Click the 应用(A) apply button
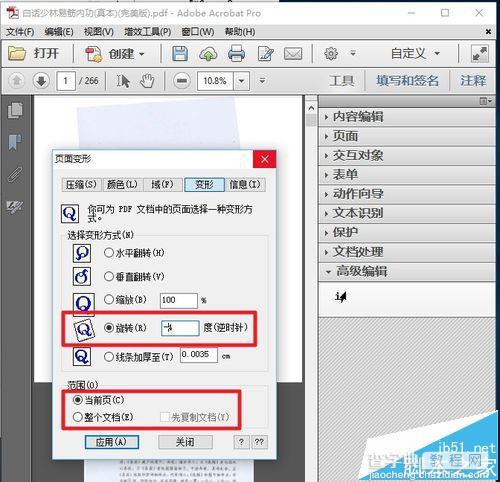Screen dimensions: 500x482 click(x=111, y=442)
